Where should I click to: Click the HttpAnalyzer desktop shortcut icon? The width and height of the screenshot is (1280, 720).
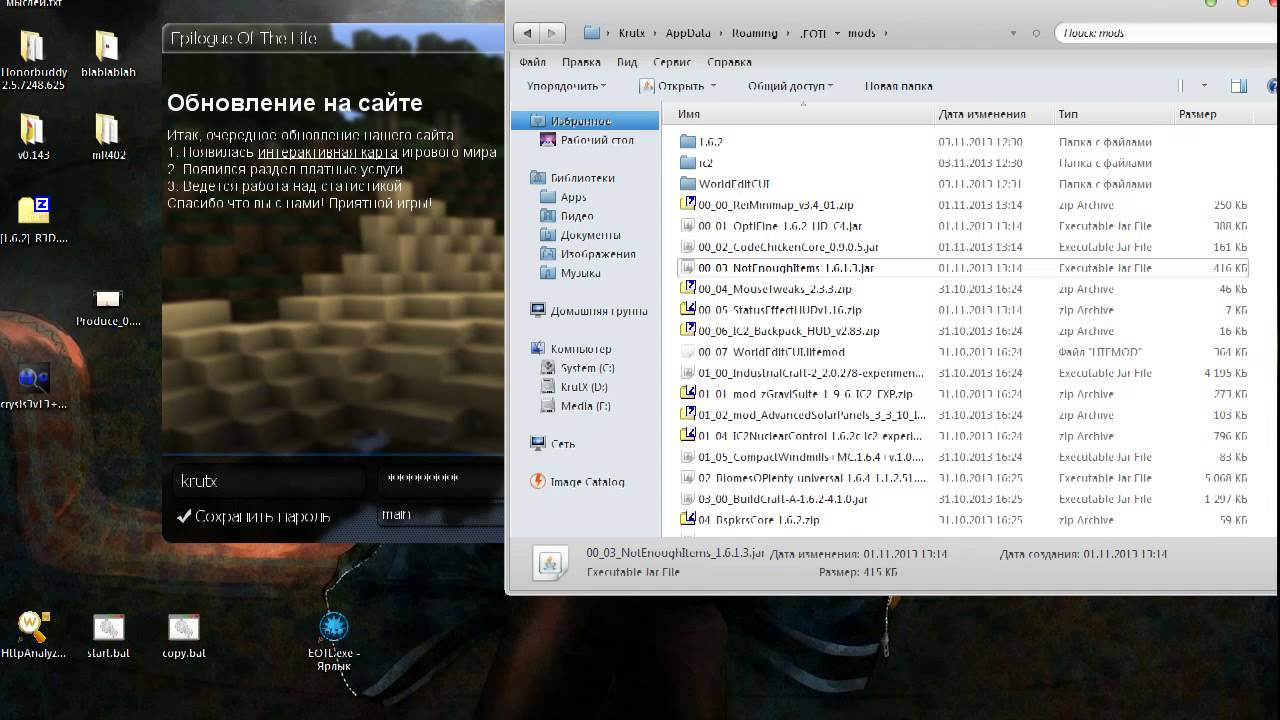(33, 627)
